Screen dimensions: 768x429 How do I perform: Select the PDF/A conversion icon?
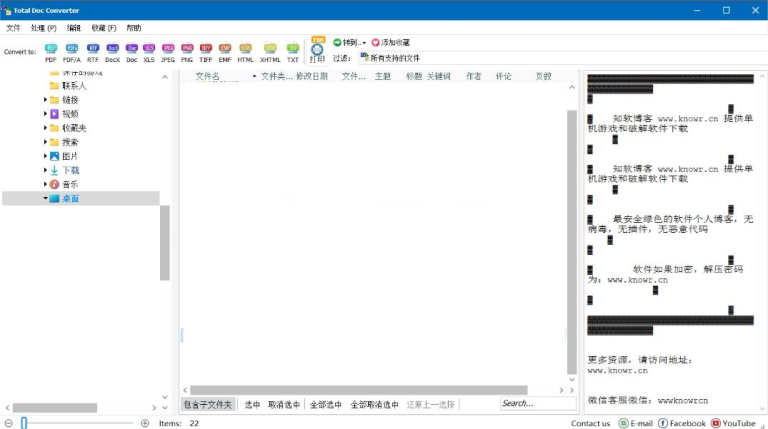coord(72,52)
